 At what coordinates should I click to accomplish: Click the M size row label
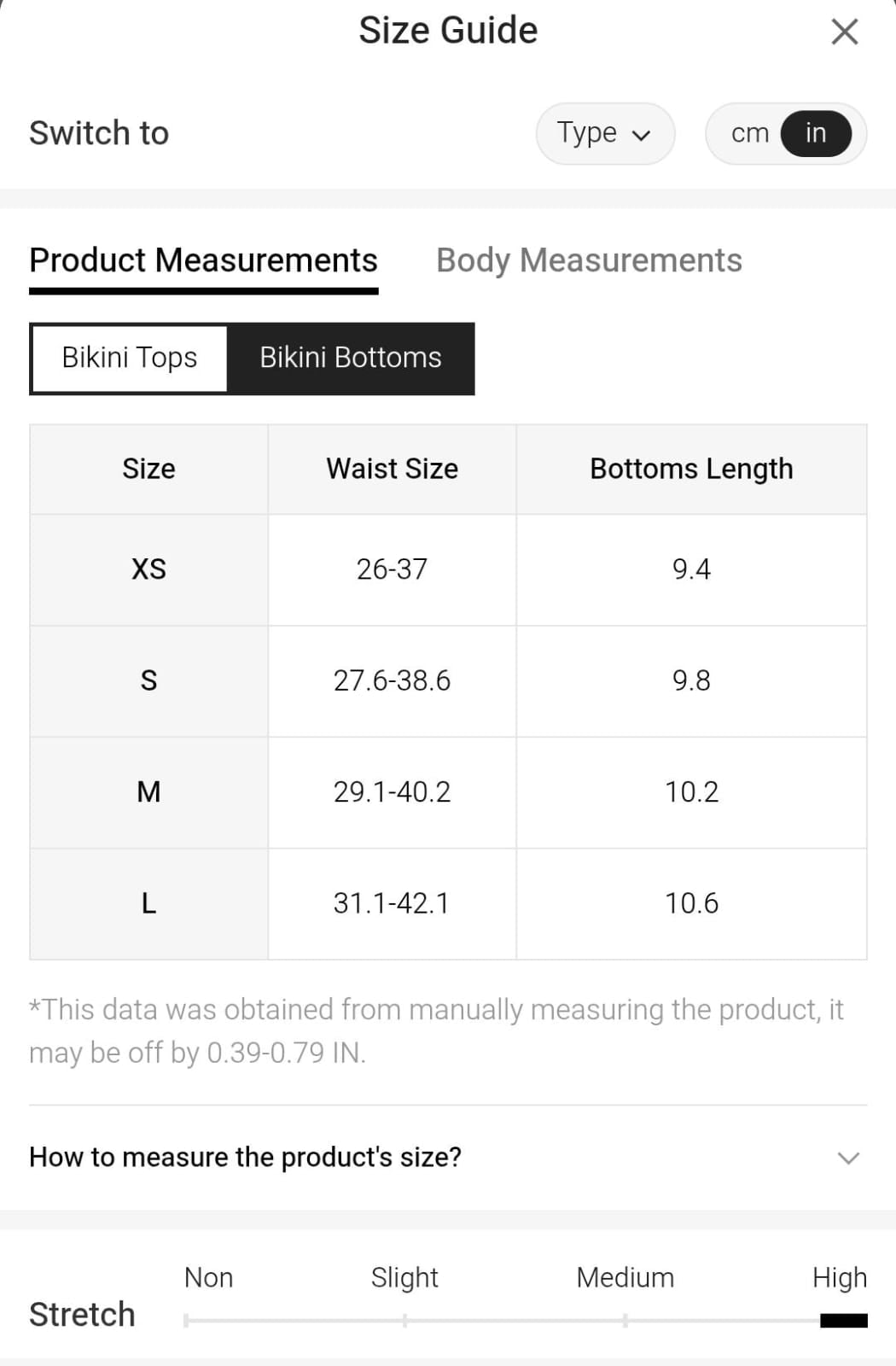click(x=148, y=792)
